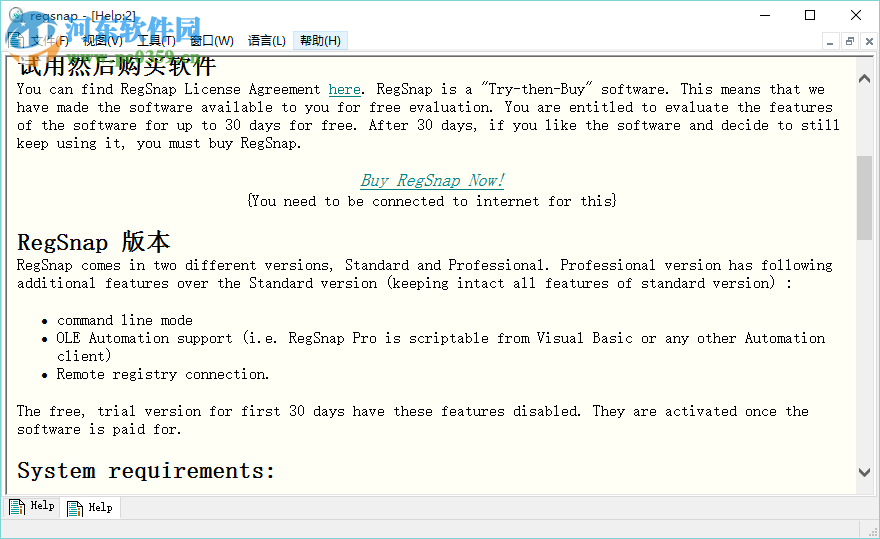Follow the 'here' license agreement link
Screen dimensions: 880x539
[344, 89]
